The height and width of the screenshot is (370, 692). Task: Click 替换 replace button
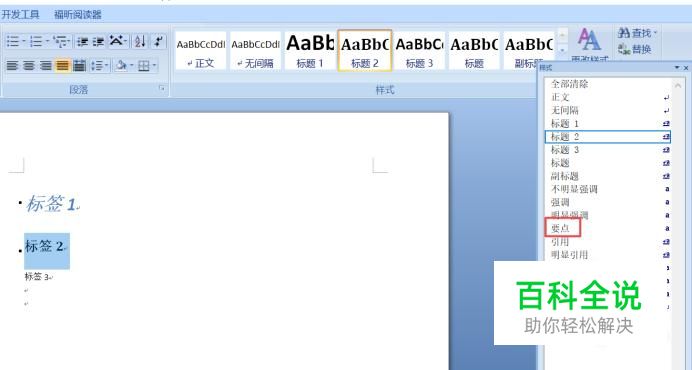tap(635, 49)
